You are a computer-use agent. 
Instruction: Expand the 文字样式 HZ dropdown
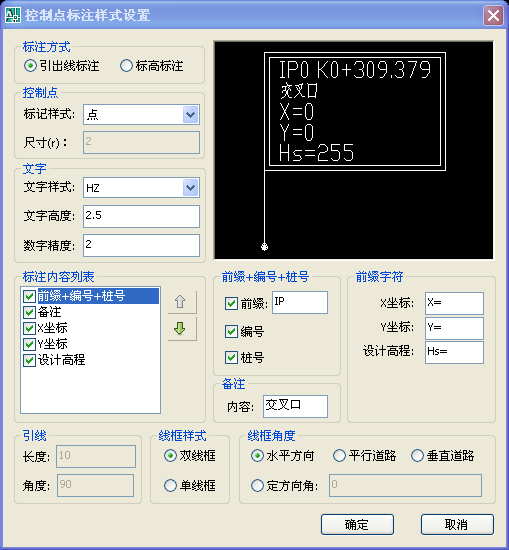point(190,188)
